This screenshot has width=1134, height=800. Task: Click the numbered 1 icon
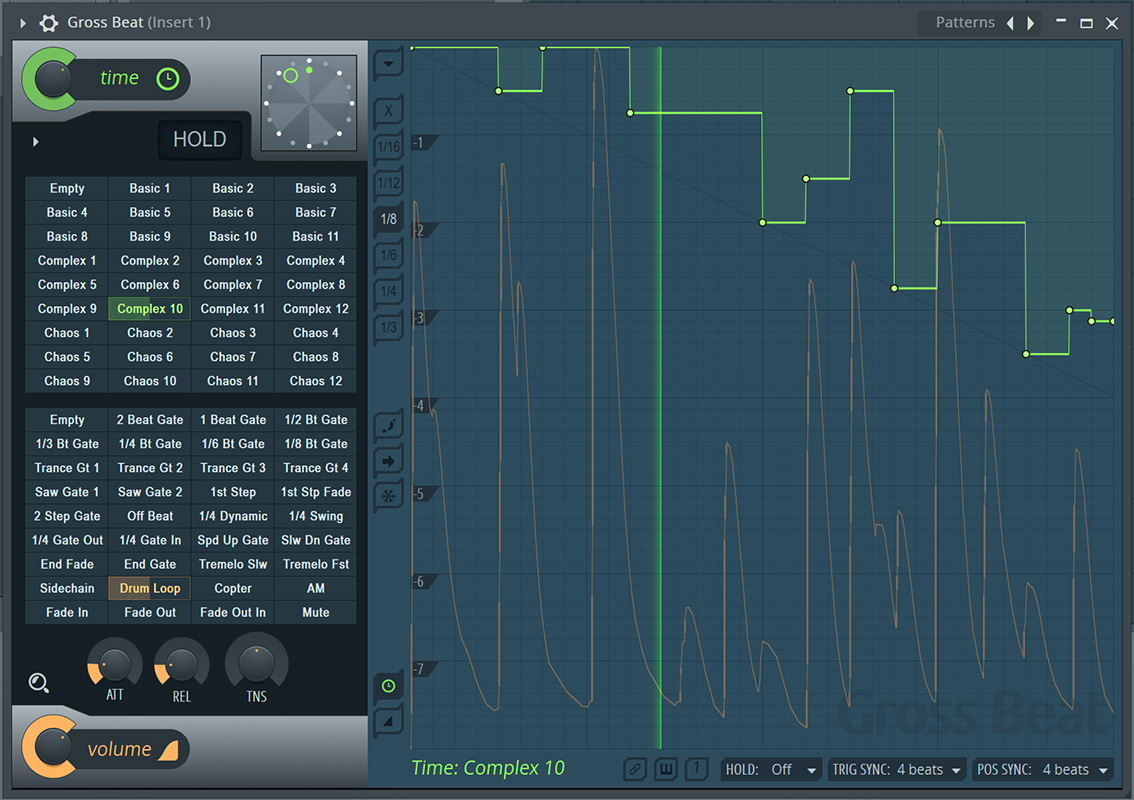coord(696,768)
